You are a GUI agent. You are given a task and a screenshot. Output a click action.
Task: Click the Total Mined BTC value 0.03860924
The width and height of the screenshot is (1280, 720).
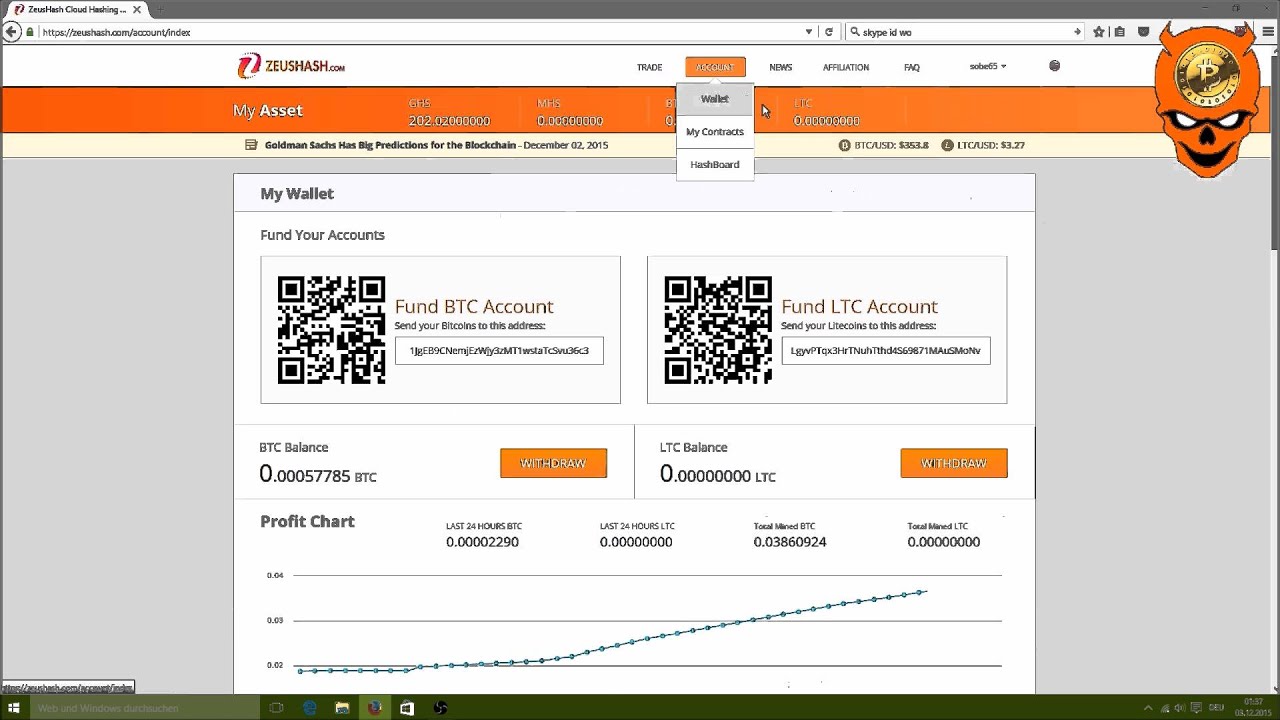pyautogui.click(x=790, y=542)
